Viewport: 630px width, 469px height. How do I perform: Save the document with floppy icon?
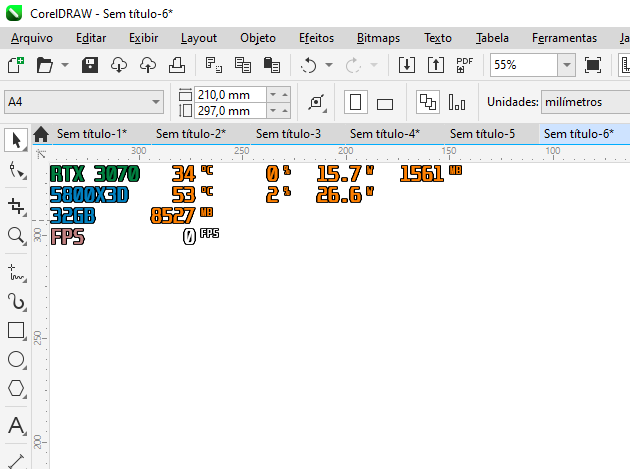(x=90, y=65)
